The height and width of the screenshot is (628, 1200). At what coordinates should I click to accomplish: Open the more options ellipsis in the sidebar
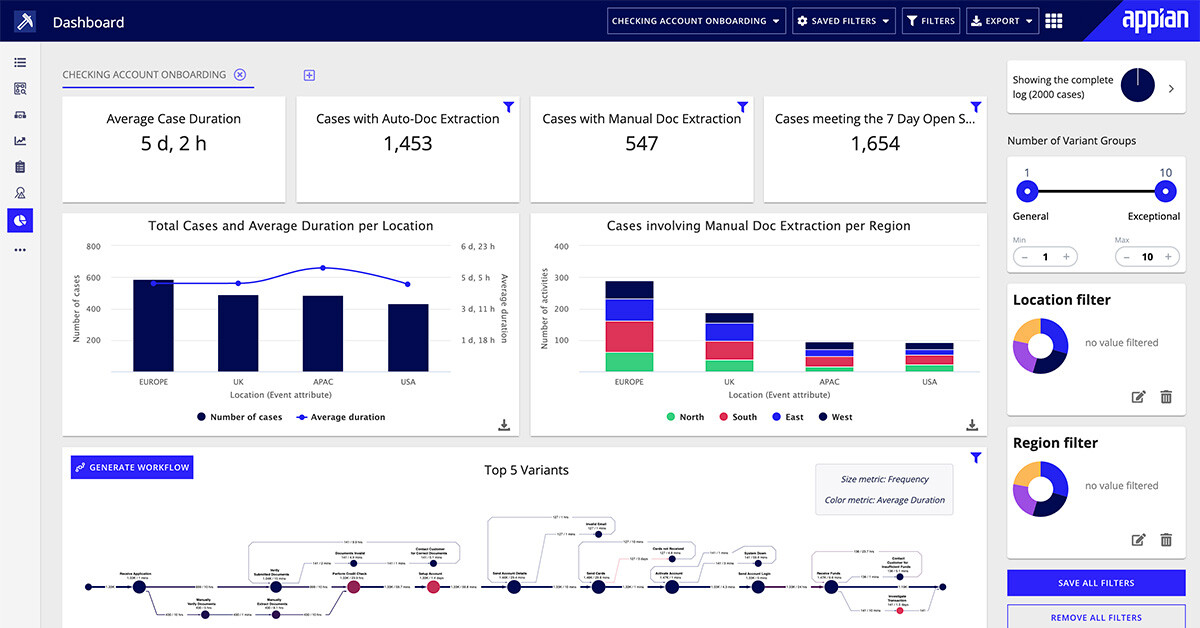pyautogui.click(x=20, y=248)
